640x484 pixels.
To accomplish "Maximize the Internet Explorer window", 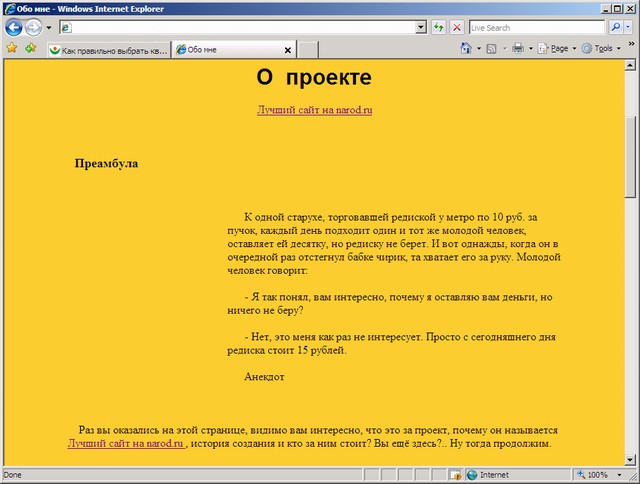I will click(618, 9).
